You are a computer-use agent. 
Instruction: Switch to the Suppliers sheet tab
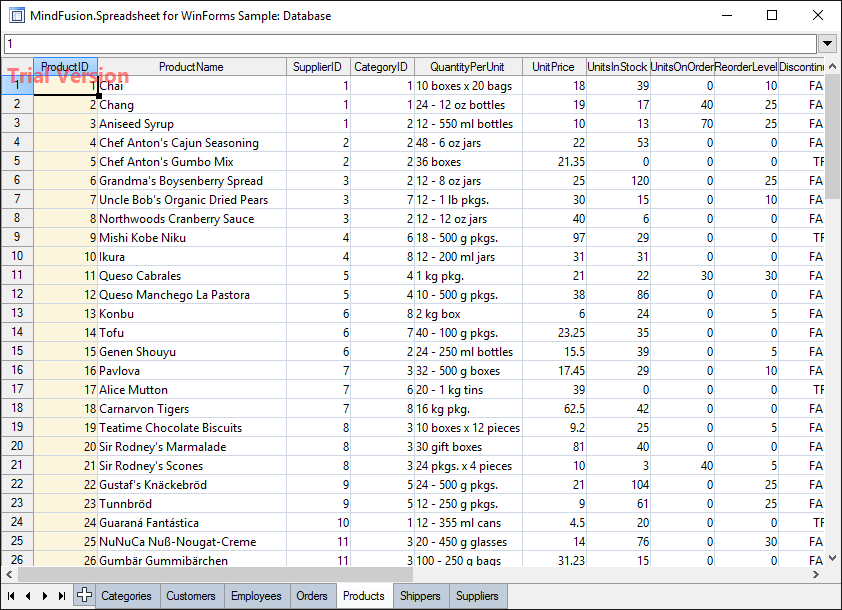tap(477, 595)
